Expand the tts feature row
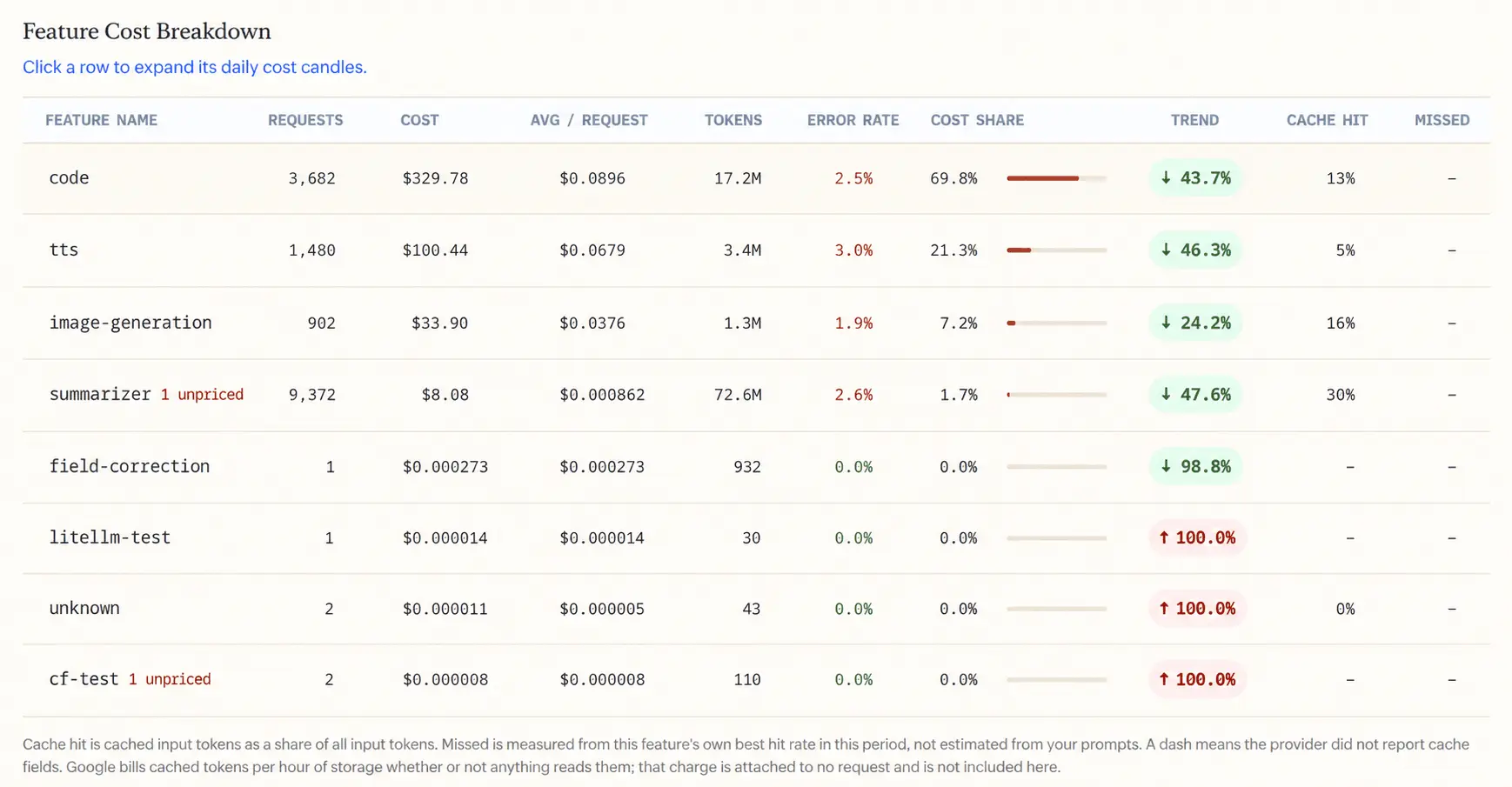 coord(756,250)
